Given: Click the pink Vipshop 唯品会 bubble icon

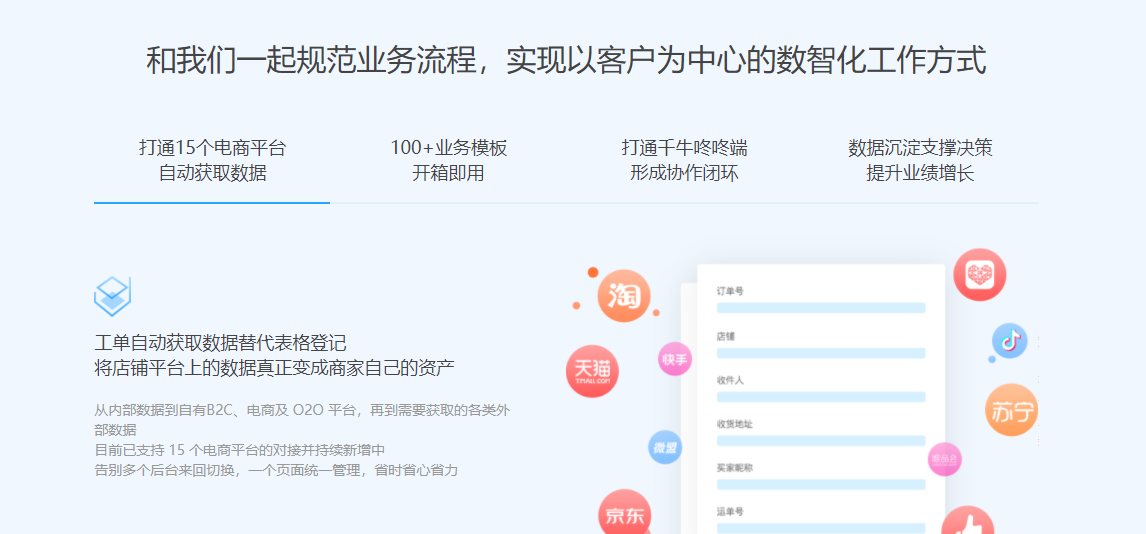Looking at the screenshot, I should (944, 459).
